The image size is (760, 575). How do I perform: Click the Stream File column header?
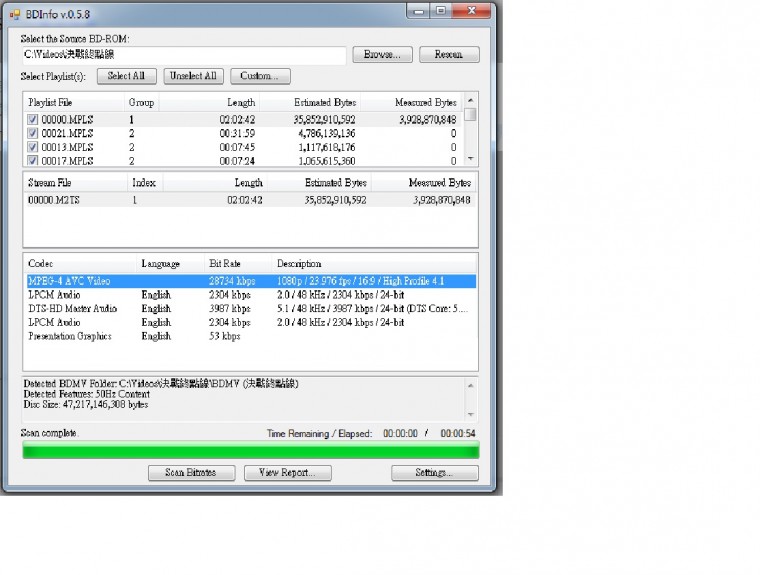click(x=76, y=183)
